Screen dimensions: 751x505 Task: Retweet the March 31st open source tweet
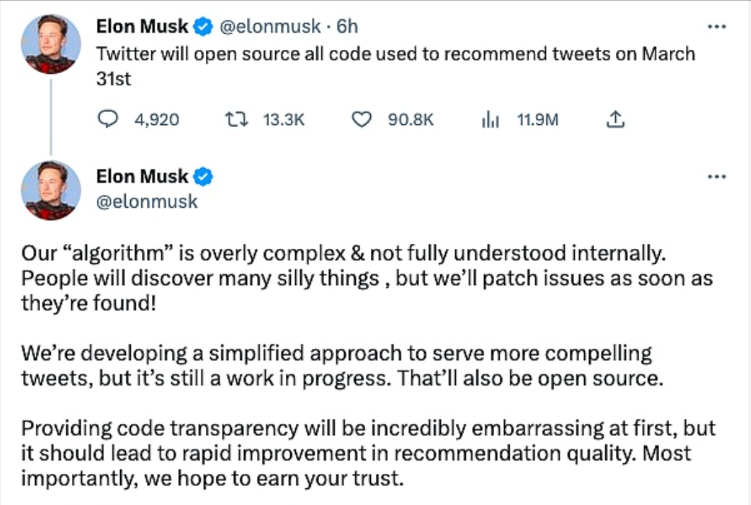236,120
